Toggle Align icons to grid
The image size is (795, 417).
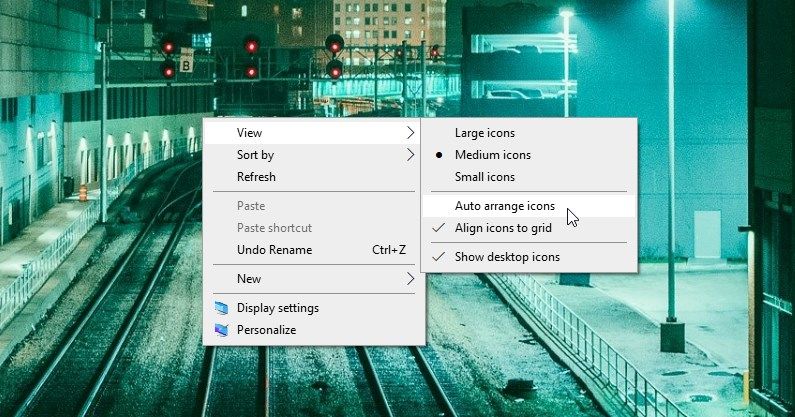[x=529, y=228]
